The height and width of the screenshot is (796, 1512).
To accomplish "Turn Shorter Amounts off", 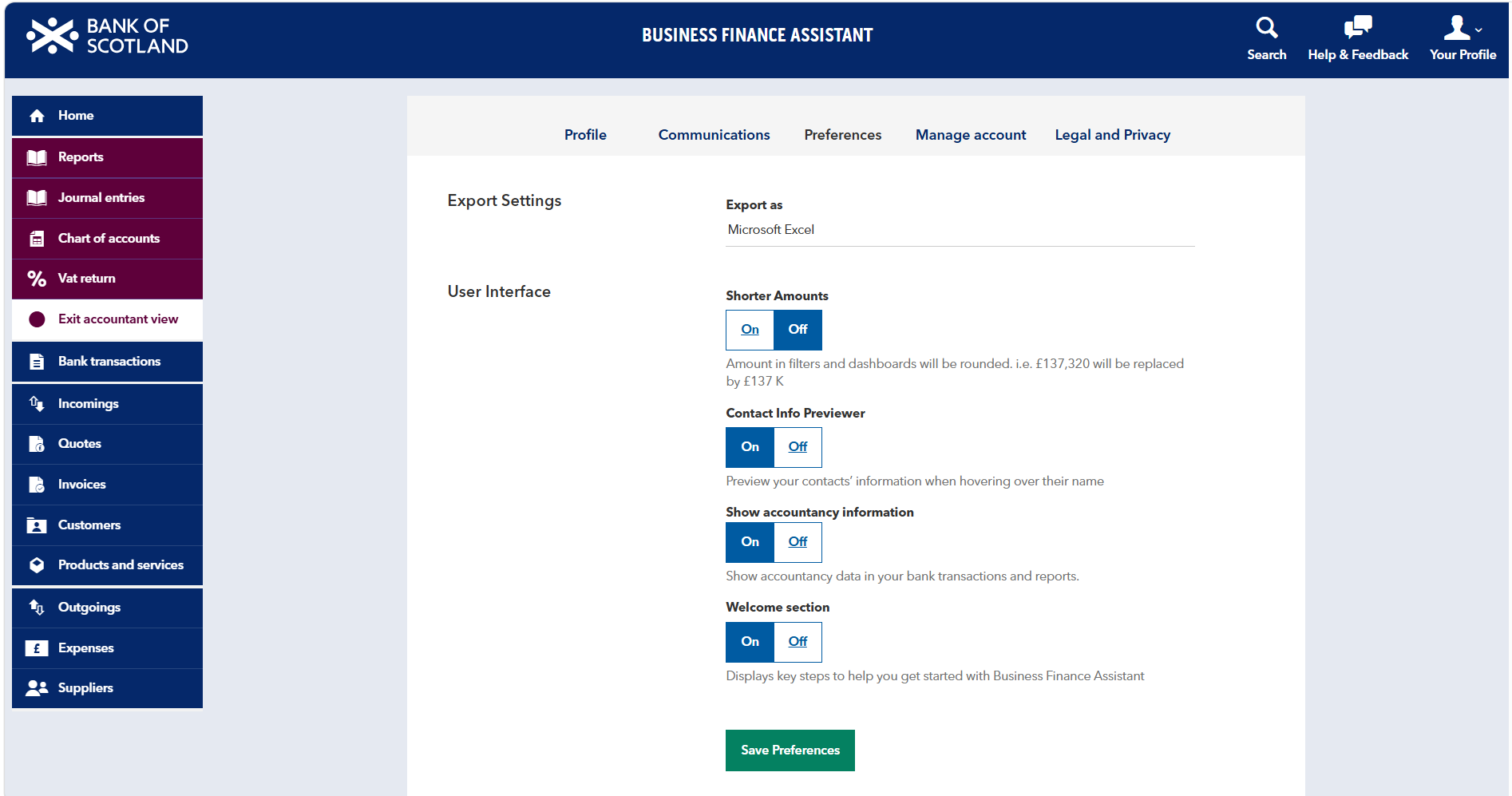I will pyautogui.click(x=798, y=330).
